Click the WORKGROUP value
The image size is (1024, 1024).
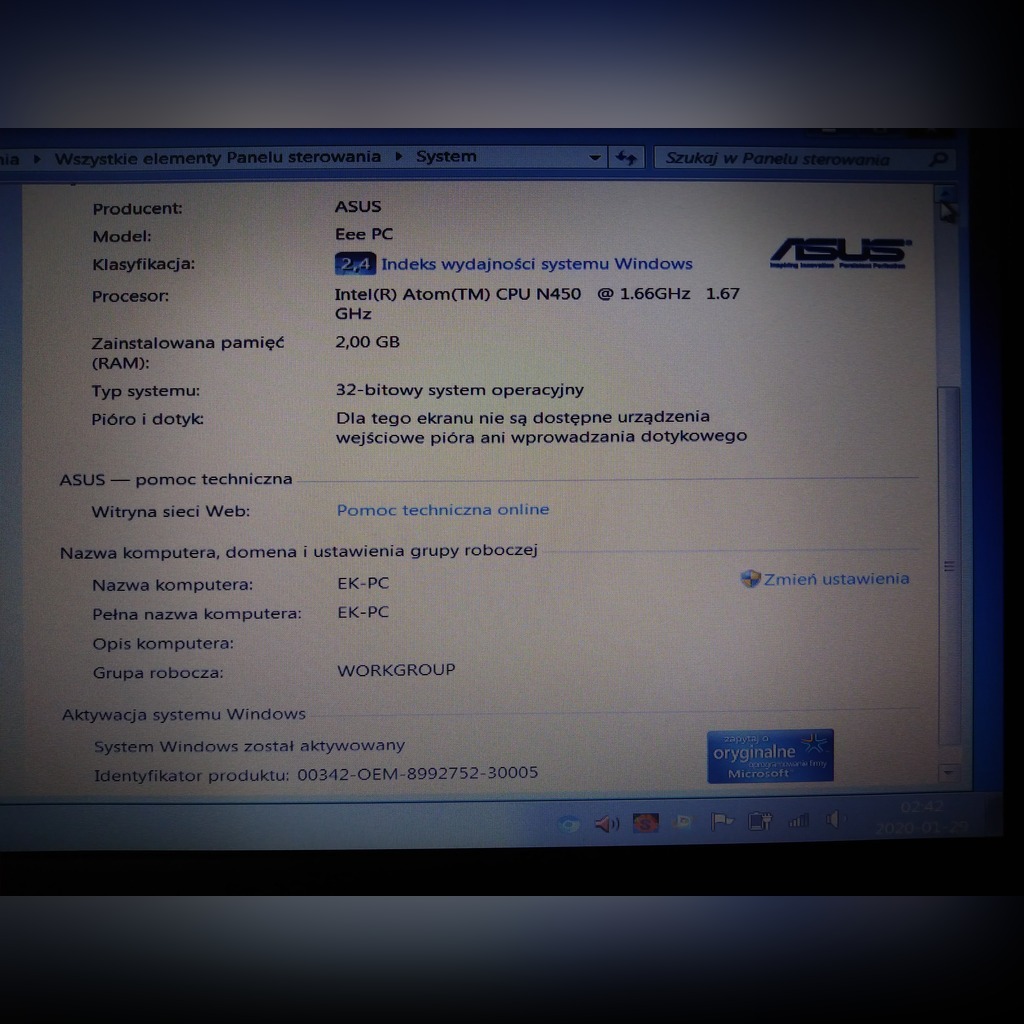(x=396, y=670)
